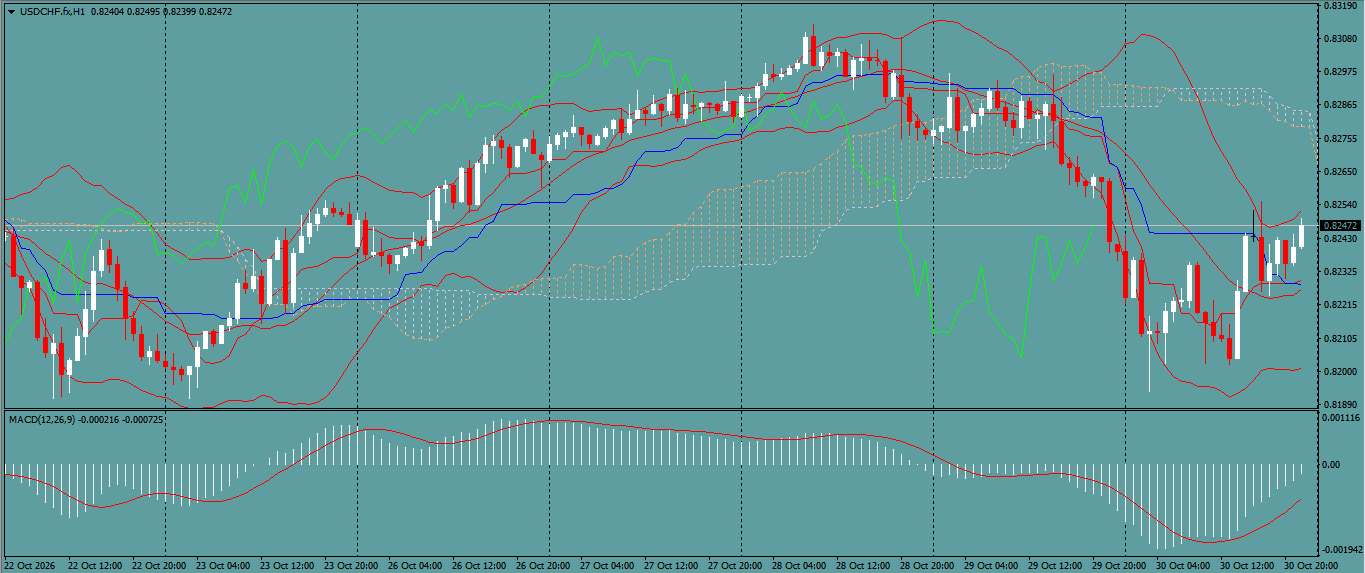Click the 0.82325 price axis label

click(x=1339, y=272)
